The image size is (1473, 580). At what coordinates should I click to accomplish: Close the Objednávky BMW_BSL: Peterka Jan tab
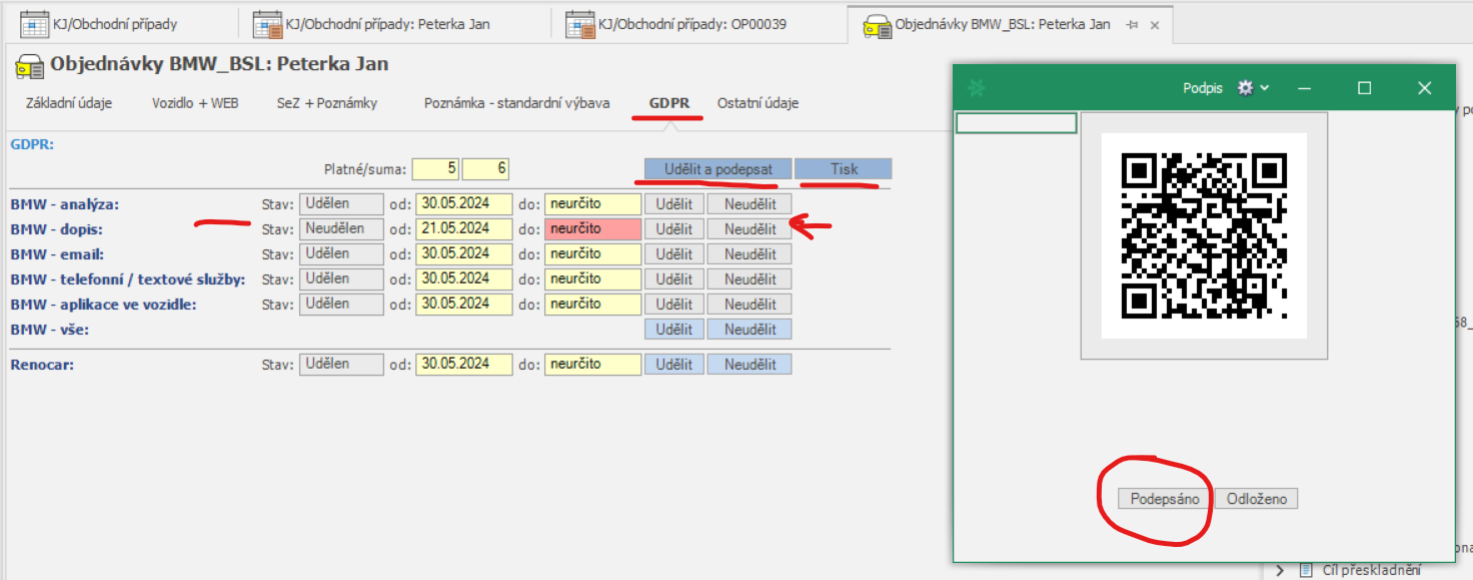(1154, 24)
